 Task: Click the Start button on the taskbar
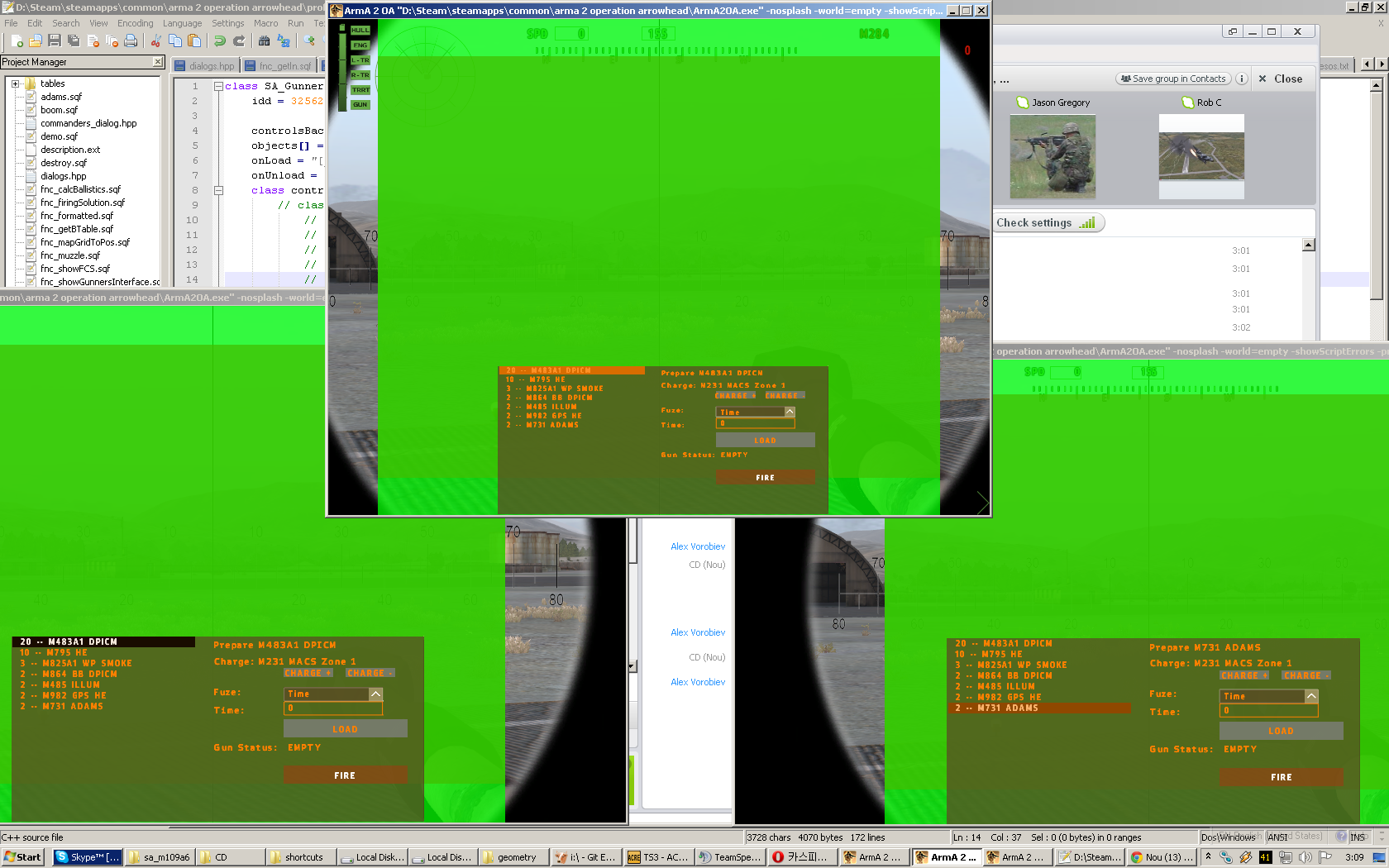(22, 857)
